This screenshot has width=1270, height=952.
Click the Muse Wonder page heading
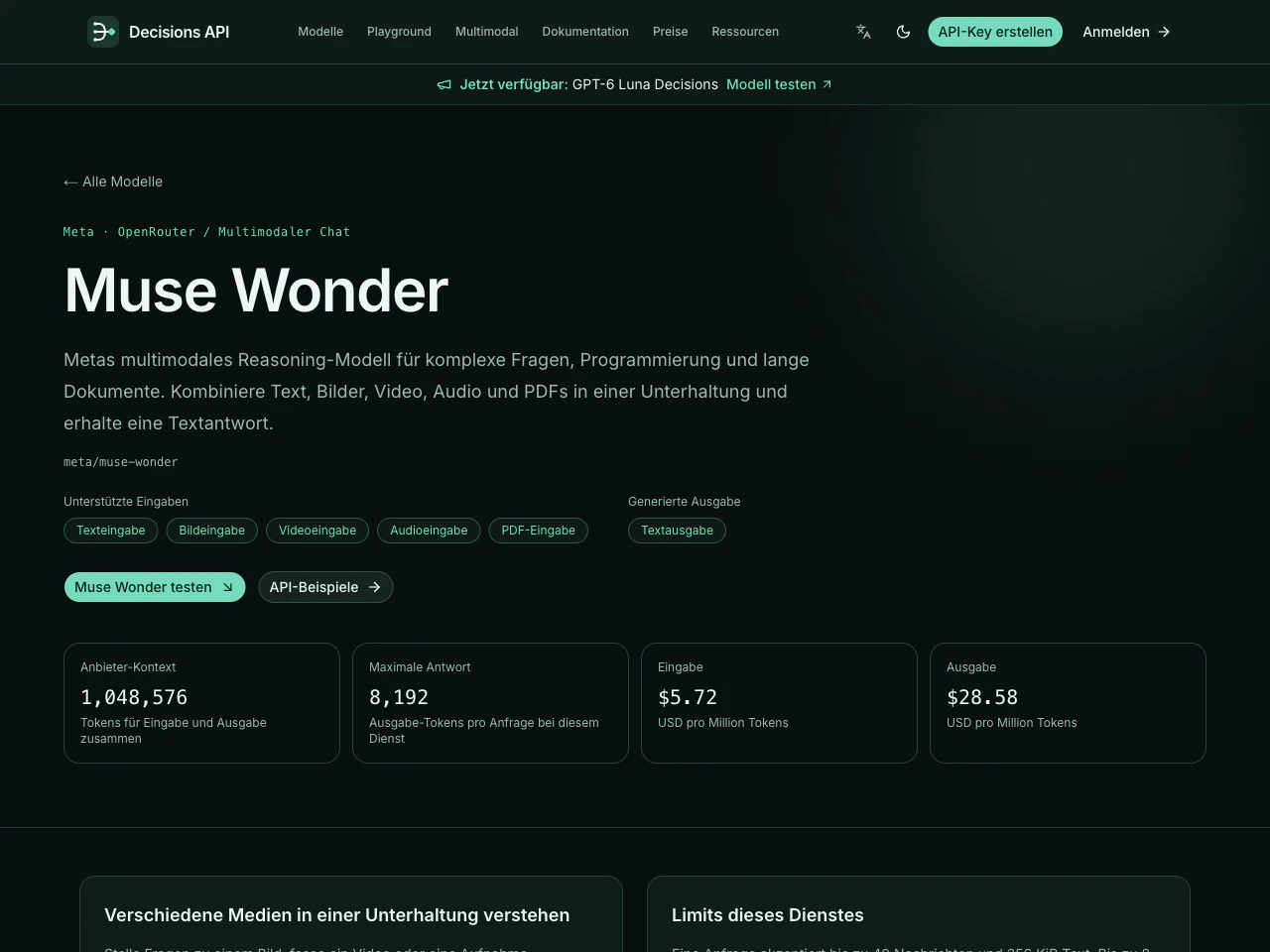(256, 291)
